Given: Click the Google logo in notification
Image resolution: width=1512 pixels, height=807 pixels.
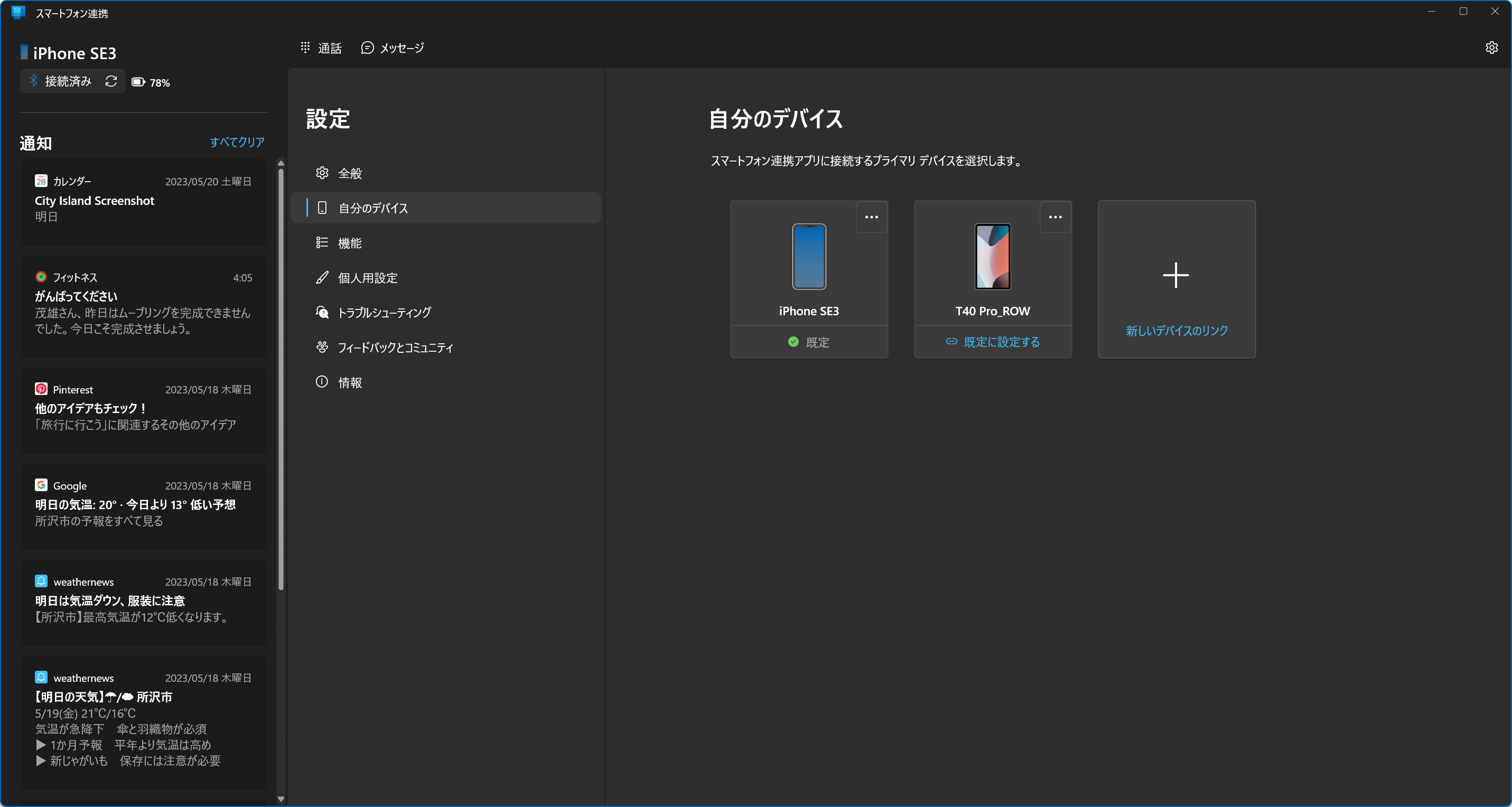Looking at the screenshot, I should 41,485.
